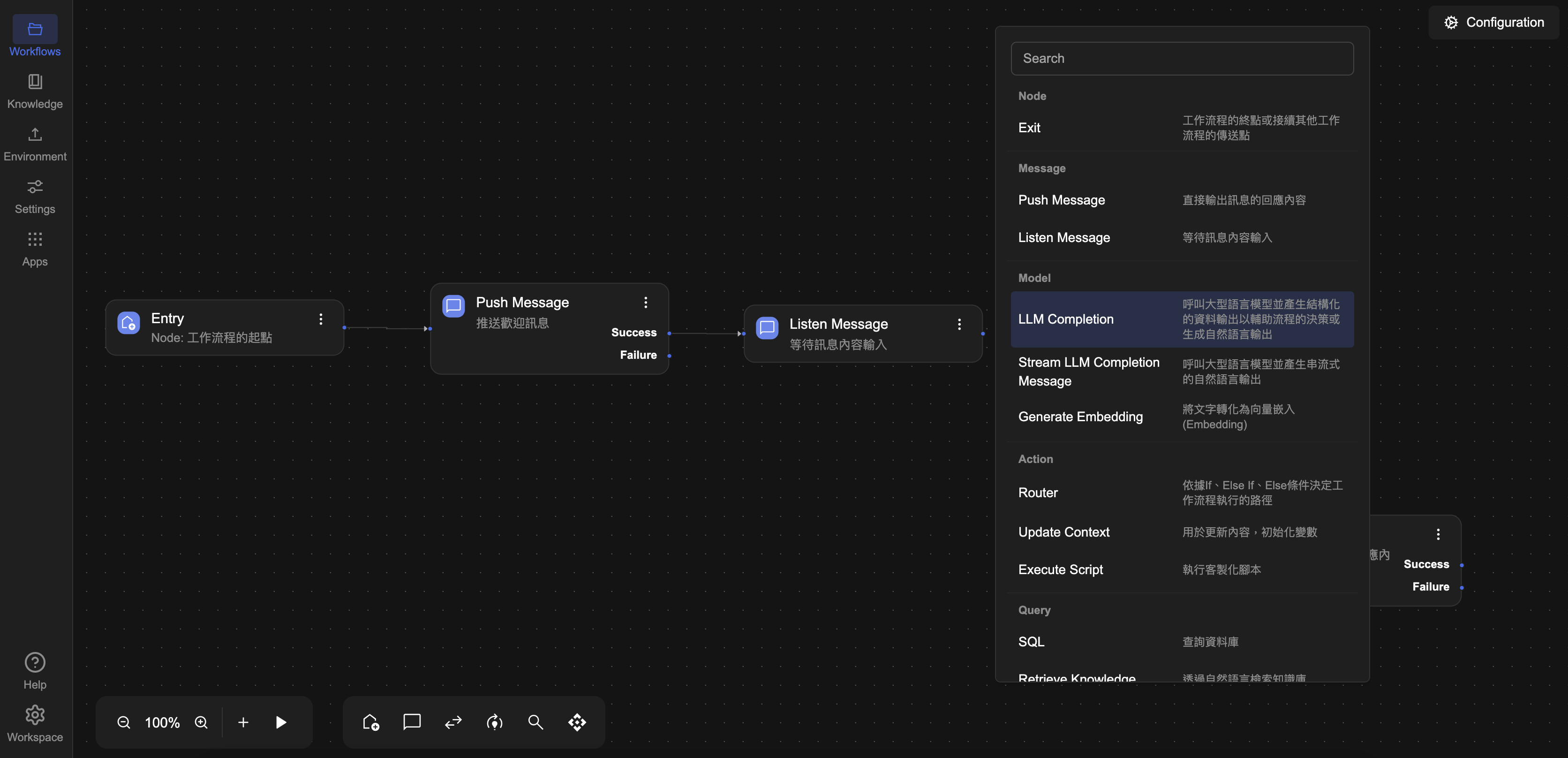Open the Configuration button
The width and height of the screenshot is (1568, 758).
tap(1494, 23)
